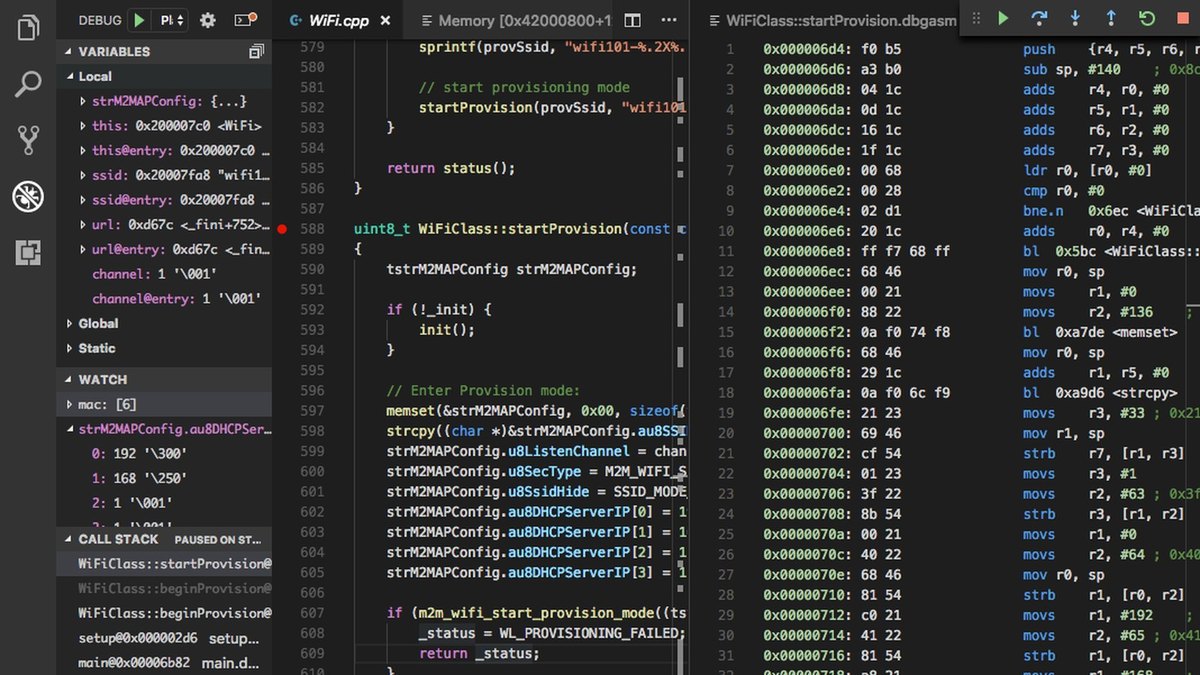Select the setup@0x000002d6 call stack frame
The height and width of the screenshot is (675, 1200).
(x=164, y=638)
